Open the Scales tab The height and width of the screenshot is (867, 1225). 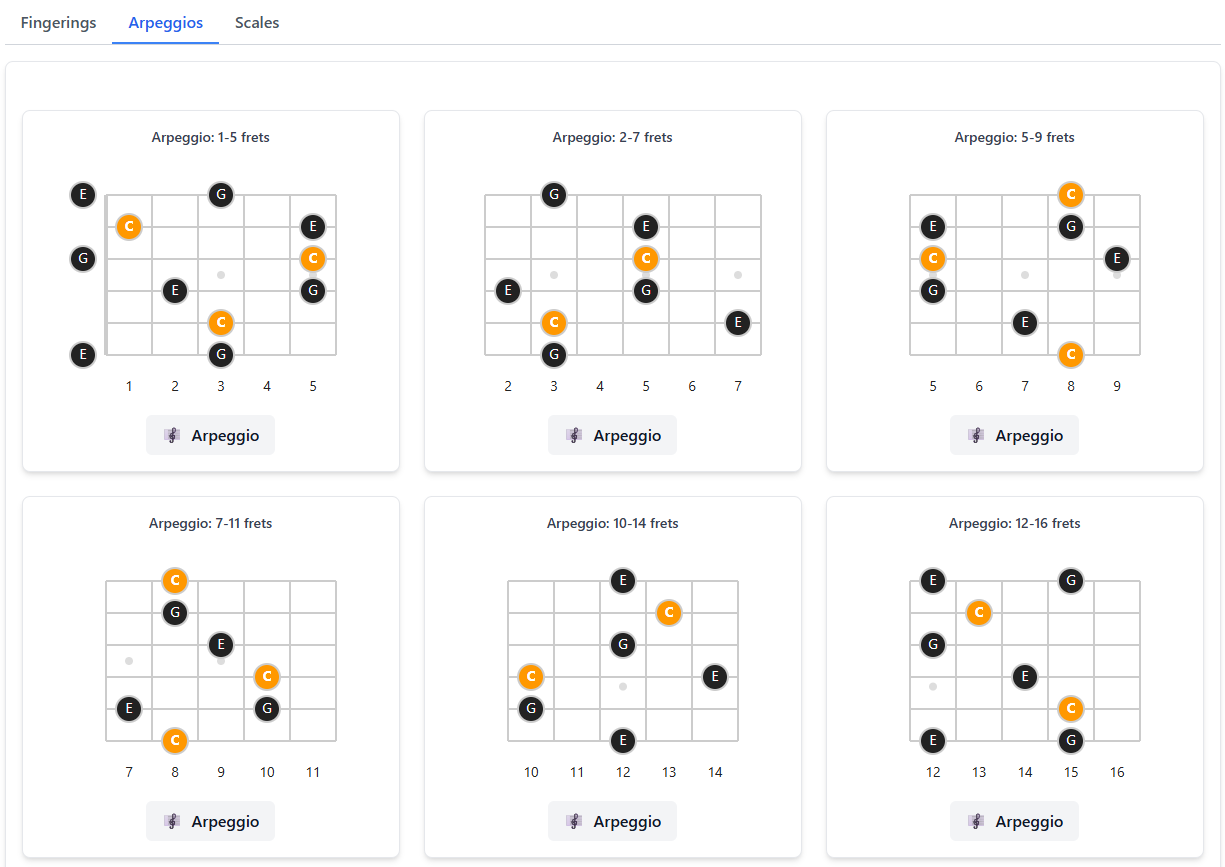click(257, 23)
